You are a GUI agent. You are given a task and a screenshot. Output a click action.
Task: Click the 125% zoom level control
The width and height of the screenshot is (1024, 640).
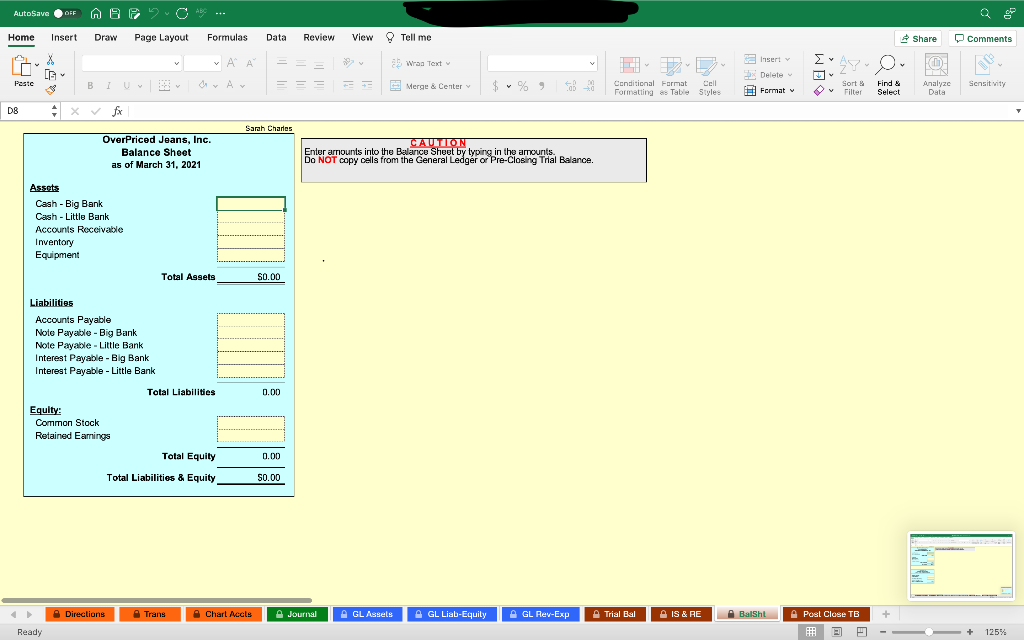tap(996, 631)
